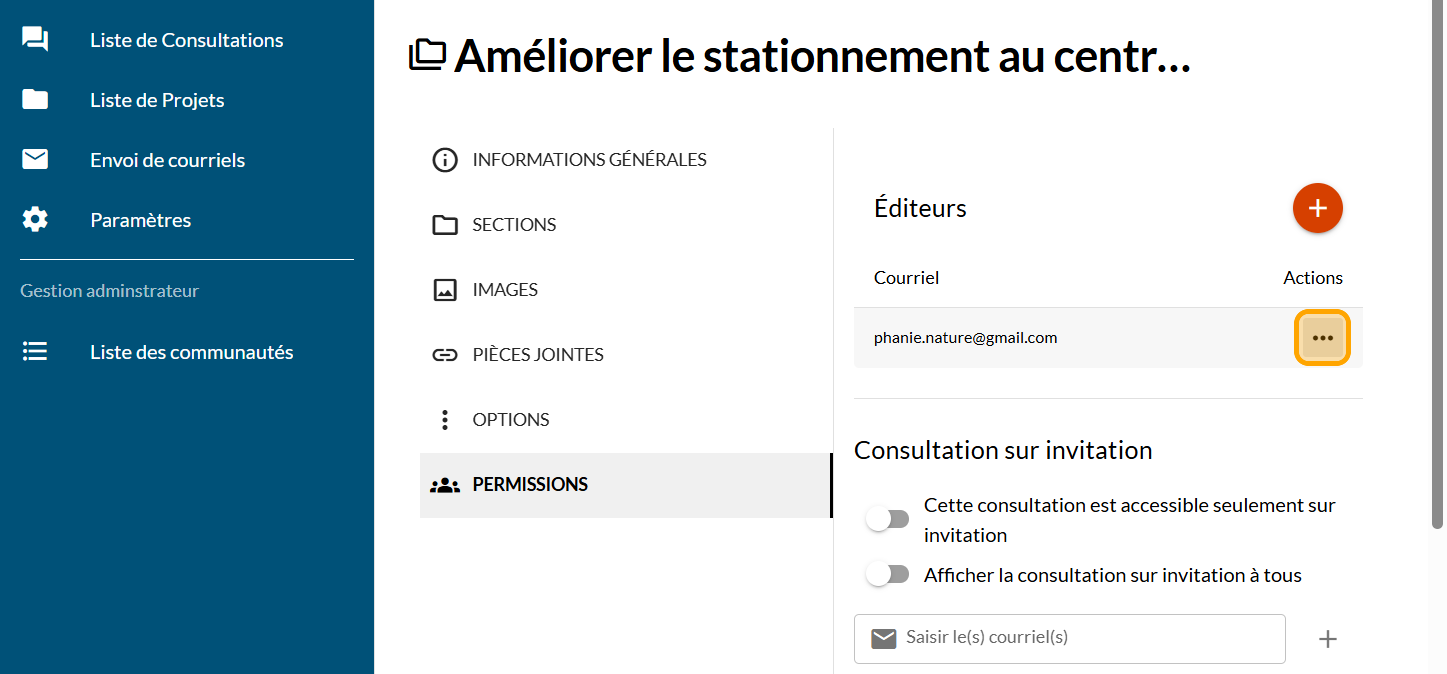The height and width of the screenshot is (674, 1447).
Task: Select the PIÈCES JOINTES tab
Action: (537, 355)
